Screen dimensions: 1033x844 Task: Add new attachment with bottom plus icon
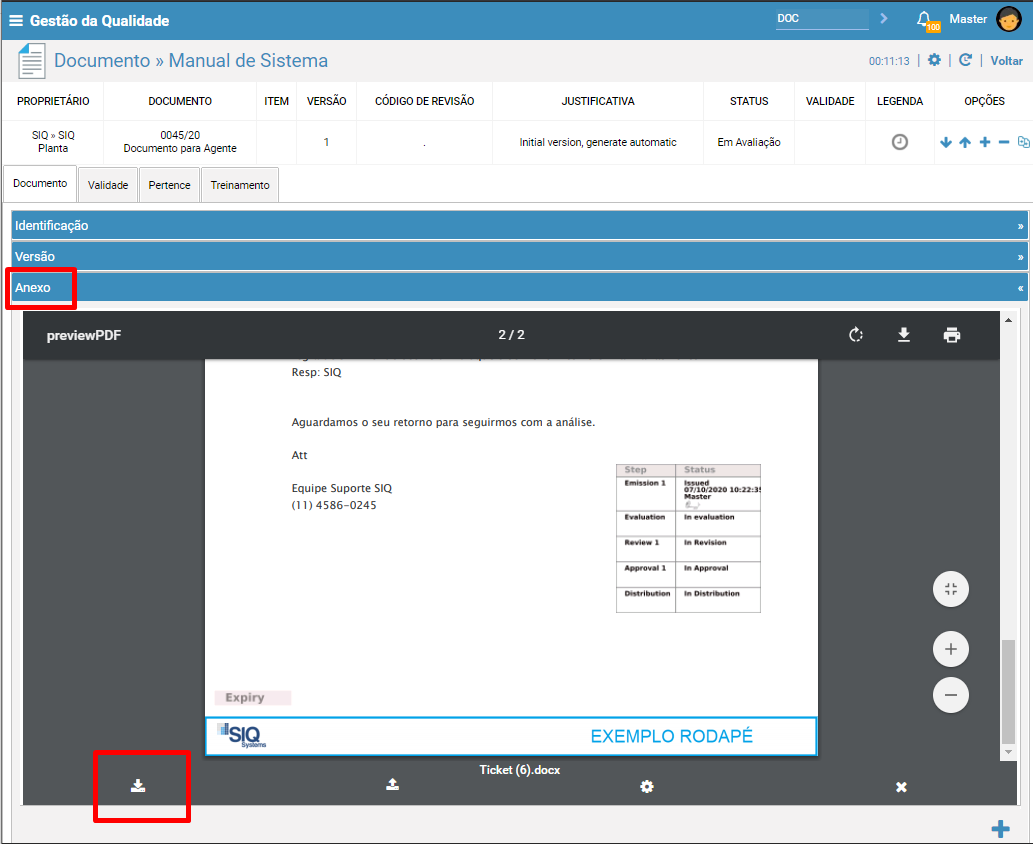[x=1001, y=828]
